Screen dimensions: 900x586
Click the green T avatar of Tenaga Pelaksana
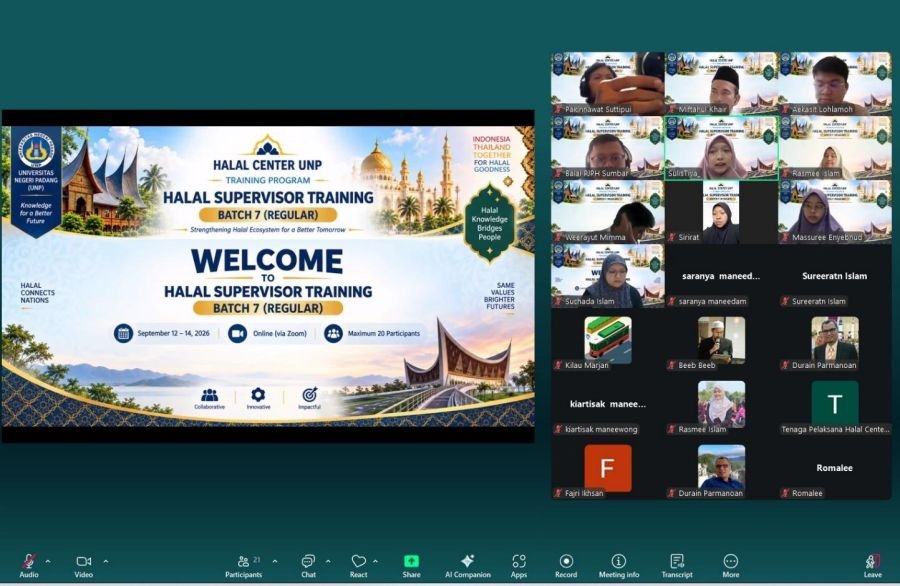(835, 404)
